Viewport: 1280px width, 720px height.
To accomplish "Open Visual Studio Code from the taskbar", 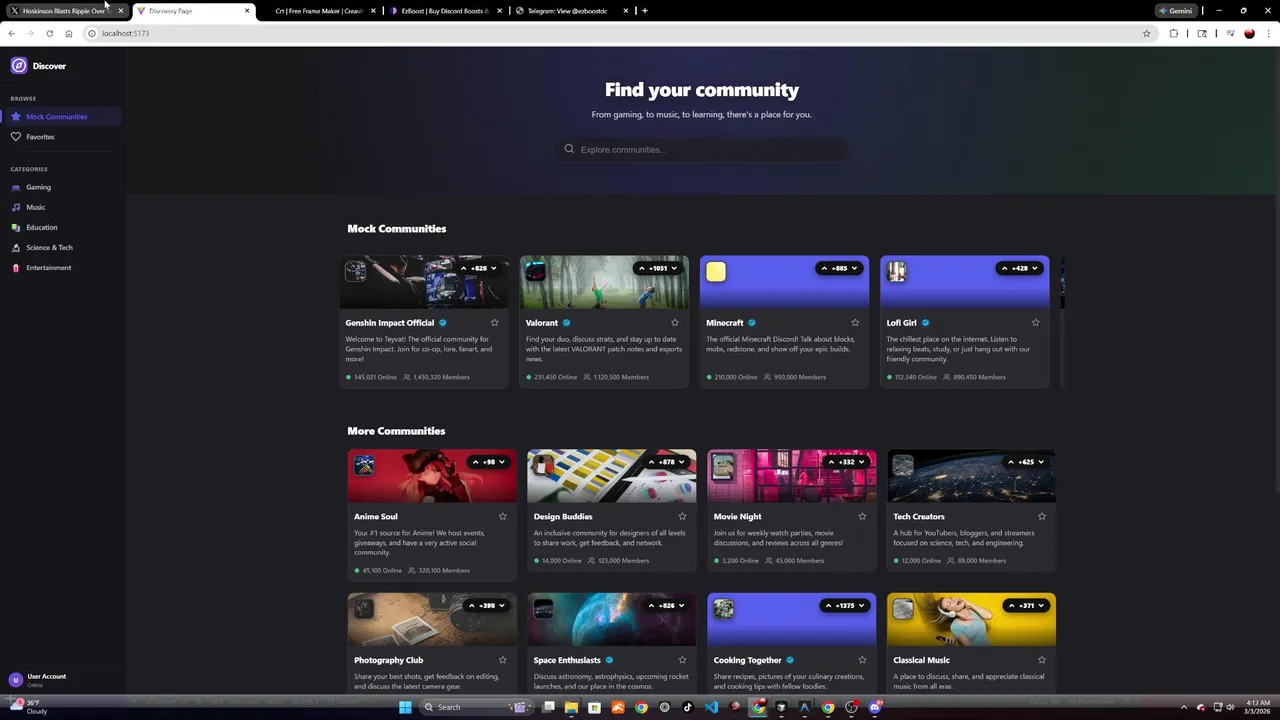I will 711,707.
